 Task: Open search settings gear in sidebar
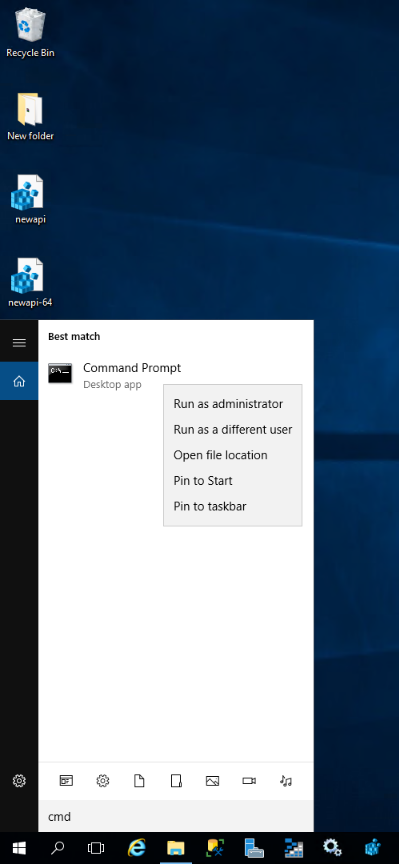[x=19, y=780]
